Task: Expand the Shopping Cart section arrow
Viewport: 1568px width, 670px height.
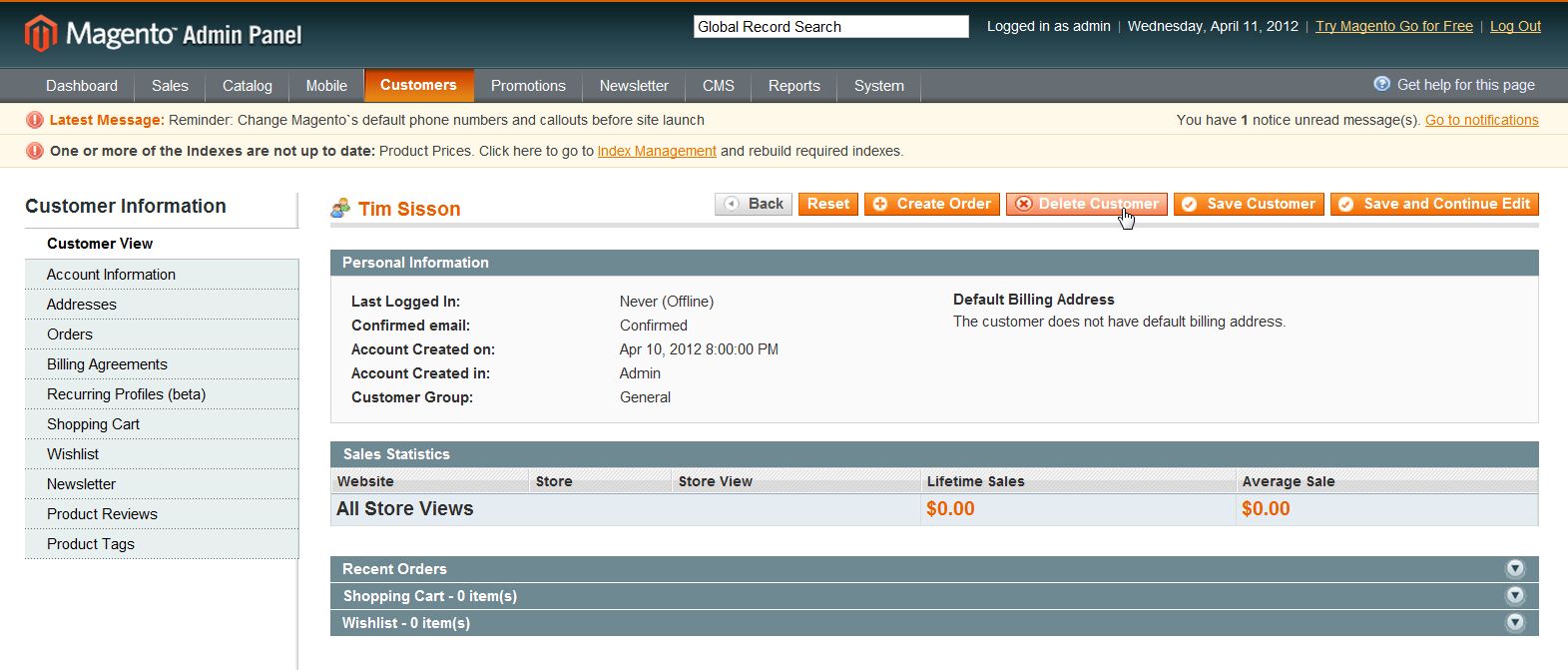Action: (1515, 596)
